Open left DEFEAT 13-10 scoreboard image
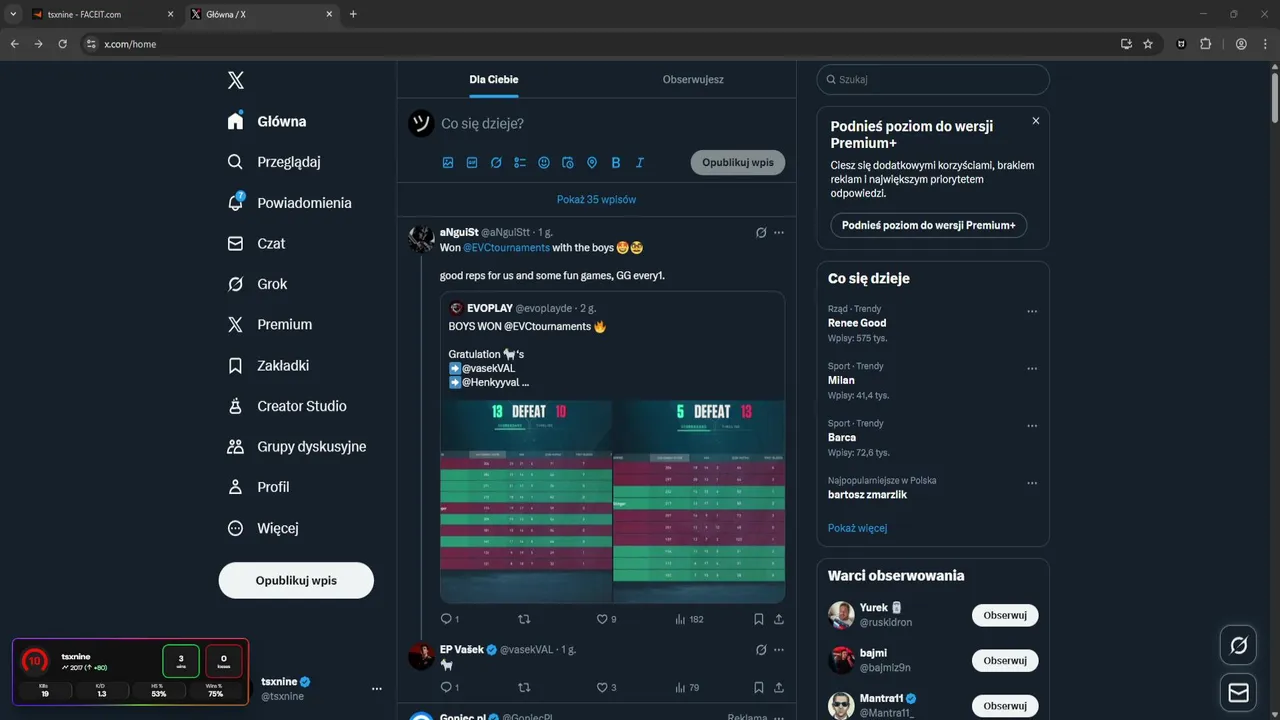 [526, 502]
